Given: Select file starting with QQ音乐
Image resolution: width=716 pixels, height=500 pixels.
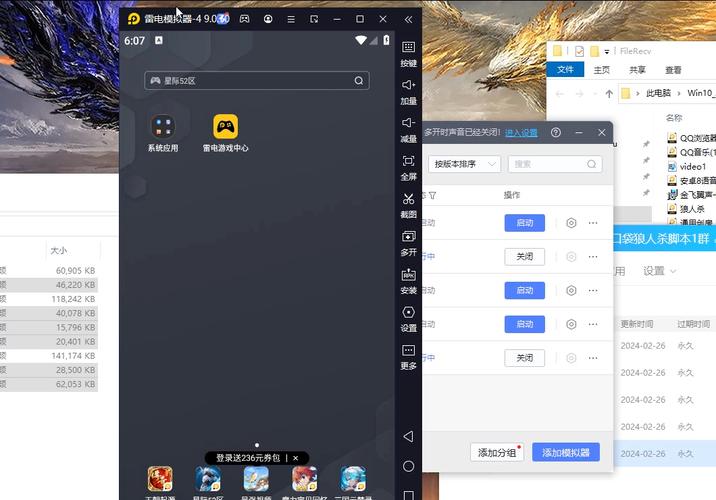Looking at the screenshot, I should point(693,153).
